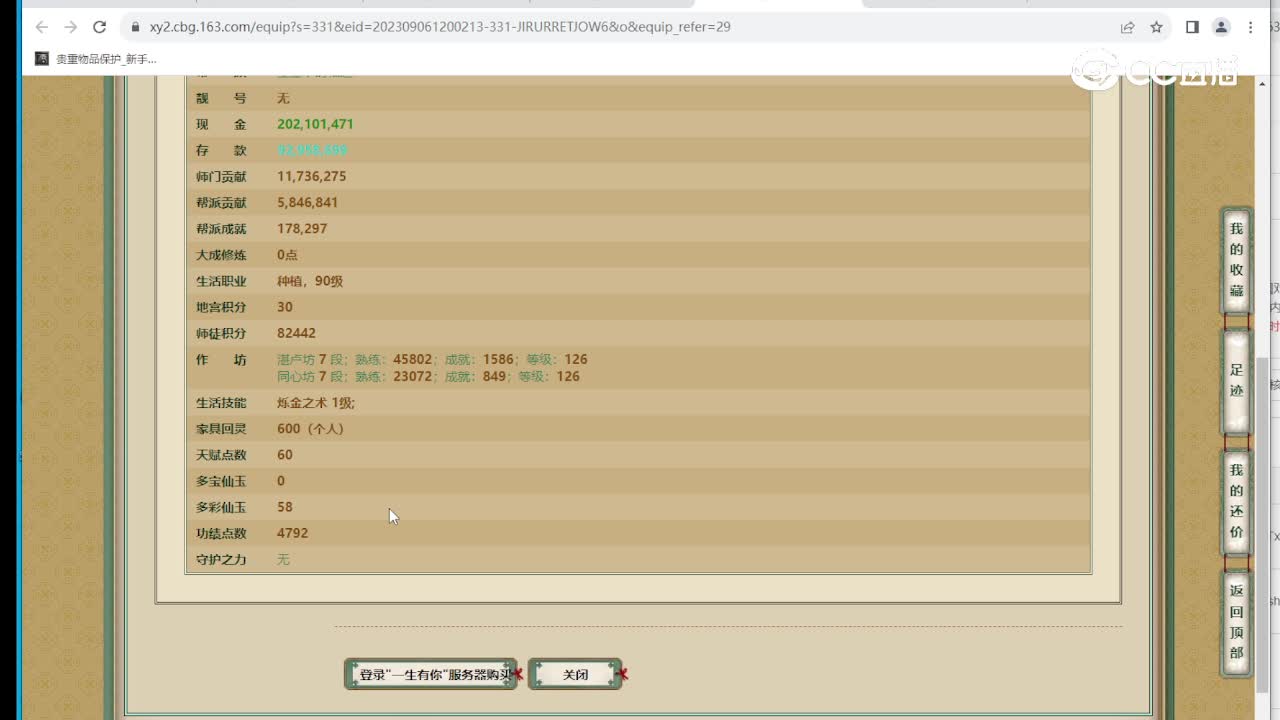Select 师徒积分 value 82442
The height and width of the screenshot is (720, 1280).
click(x=296, y=333)
